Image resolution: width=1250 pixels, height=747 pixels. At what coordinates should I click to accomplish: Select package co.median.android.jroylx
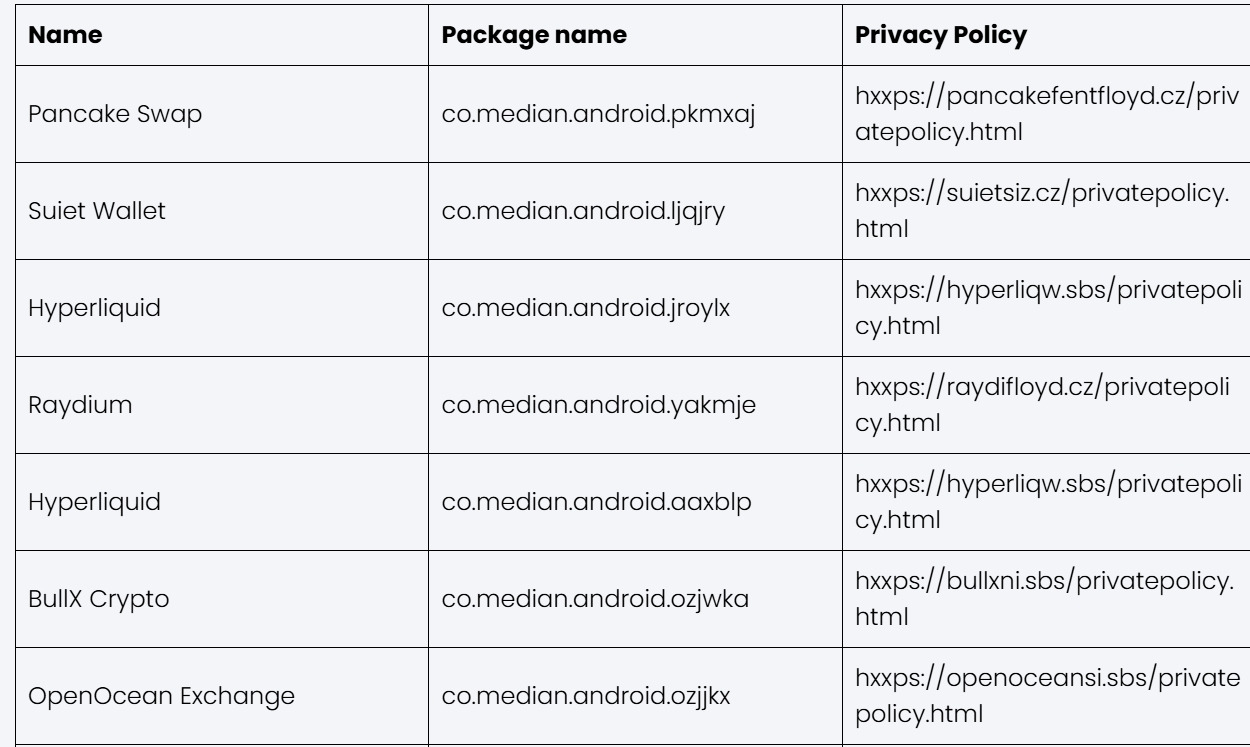586,307
